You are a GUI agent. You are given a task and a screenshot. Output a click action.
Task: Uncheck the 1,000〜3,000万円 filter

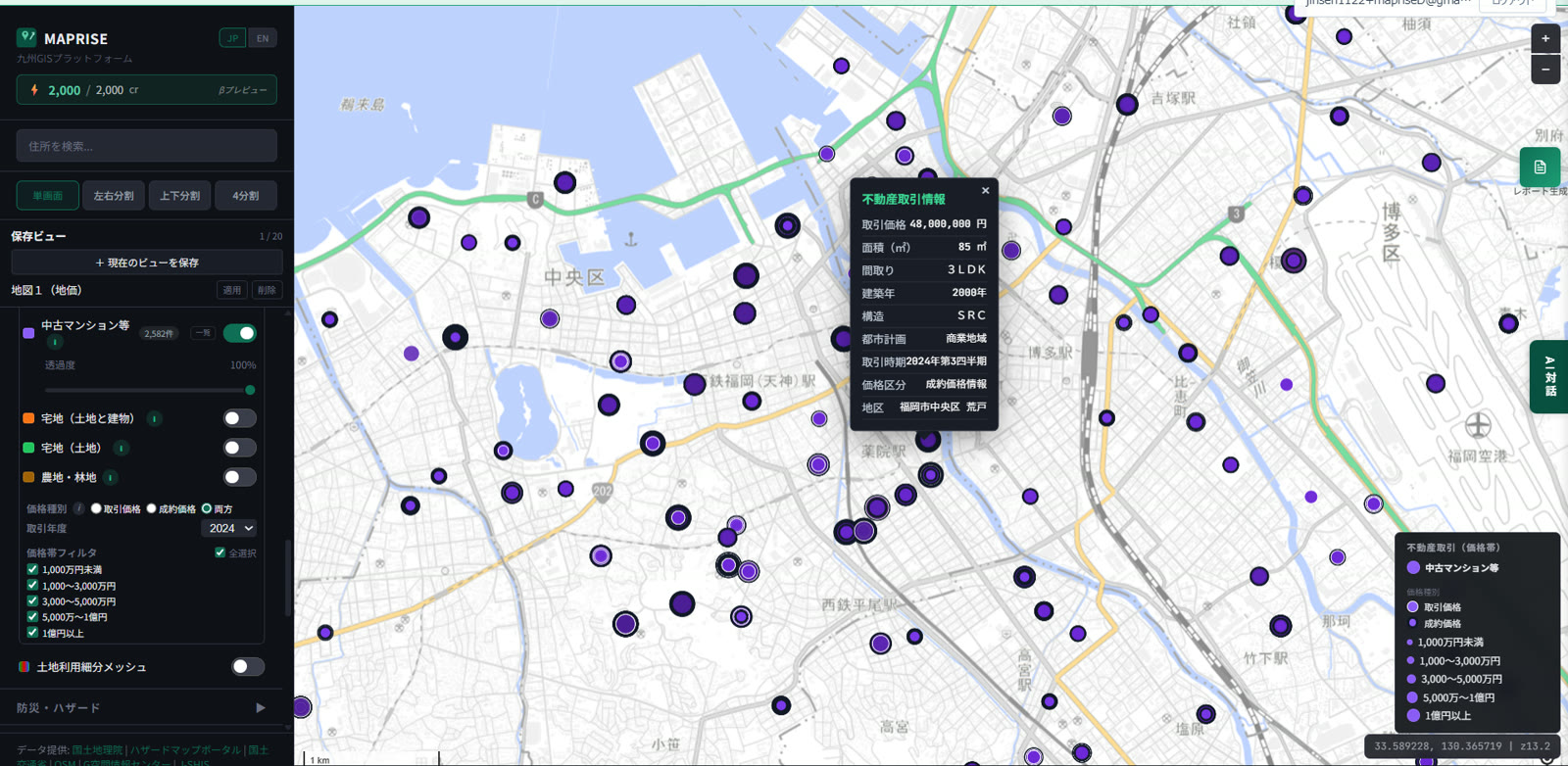32,586
